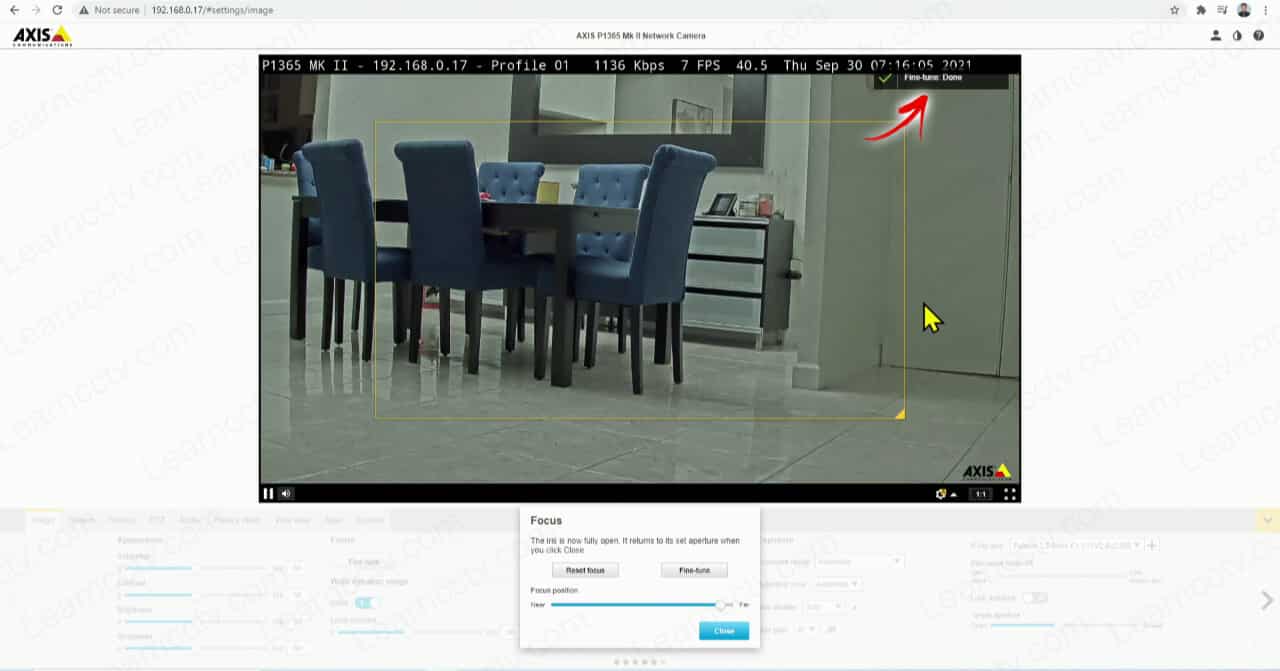Switch to the Stream settings tab
Image resolution: width=1280 pixels, height=671 pixels.
click(82, 520)
